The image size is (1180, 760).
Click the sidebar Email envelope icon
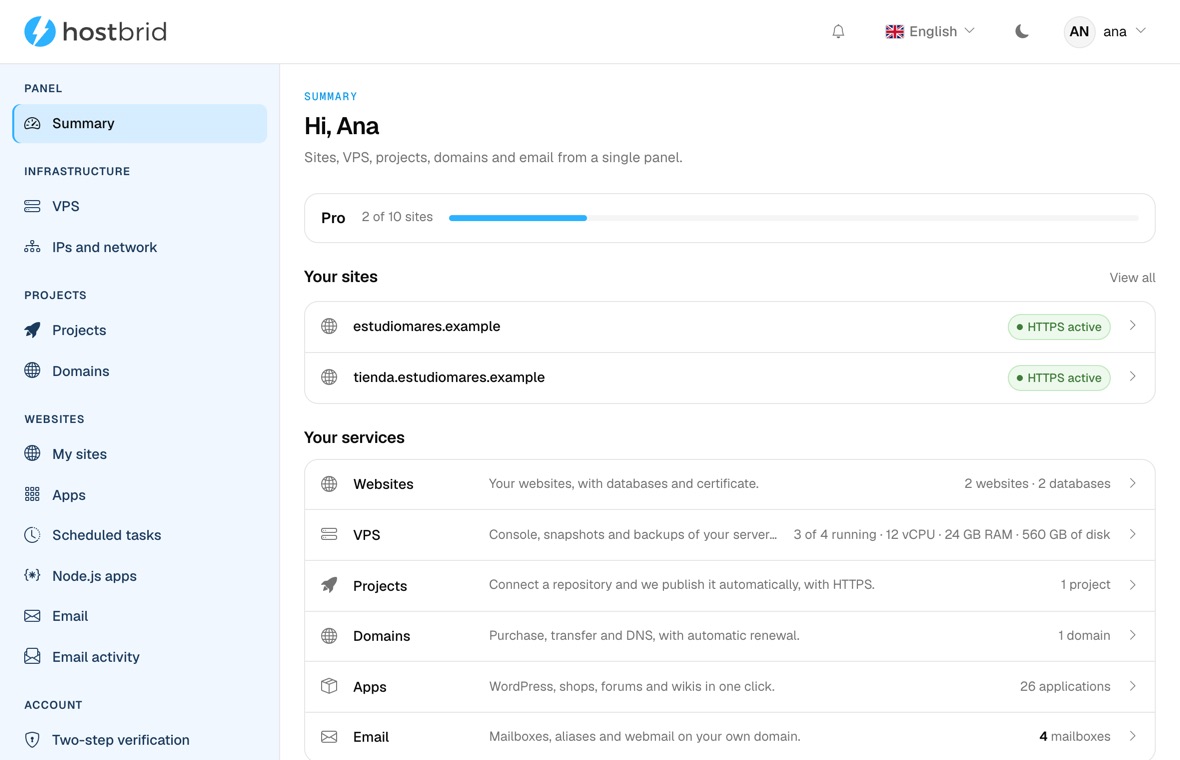pyautogui.click(x=32, y=616)
